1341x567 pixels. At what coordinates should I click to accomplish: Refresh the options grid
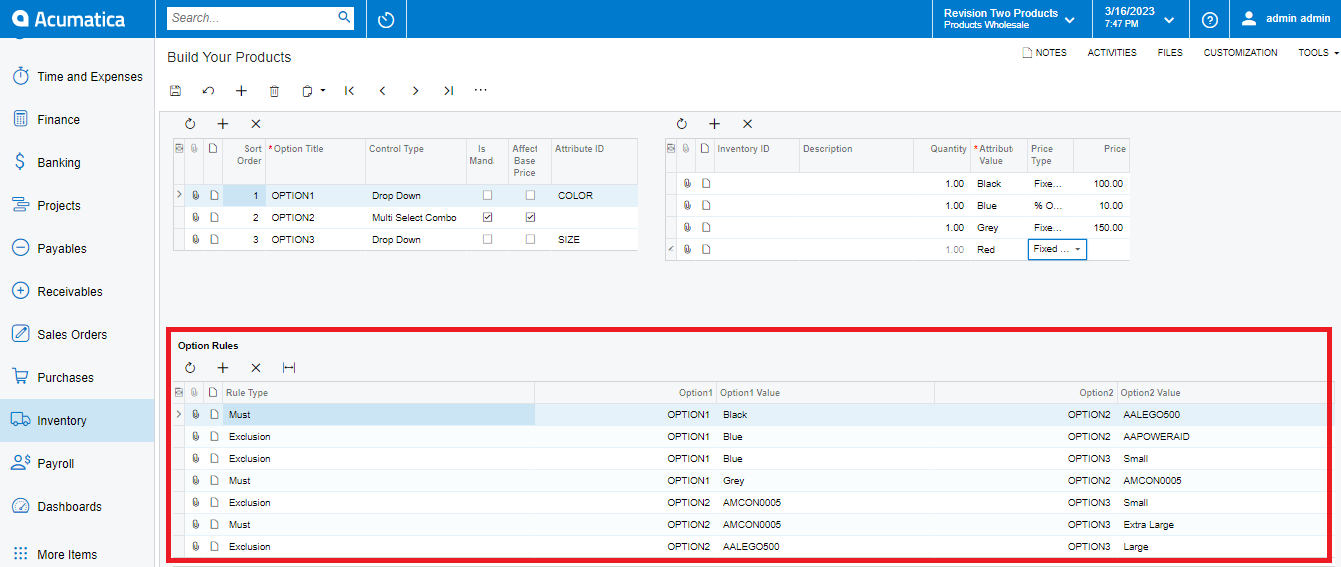click(190, 124)
